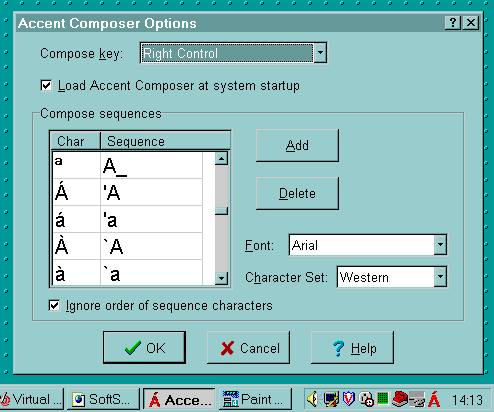This screenshot has height=412, width=494.
Task: Click the red telephone tray icon
Action: [400, 399]
